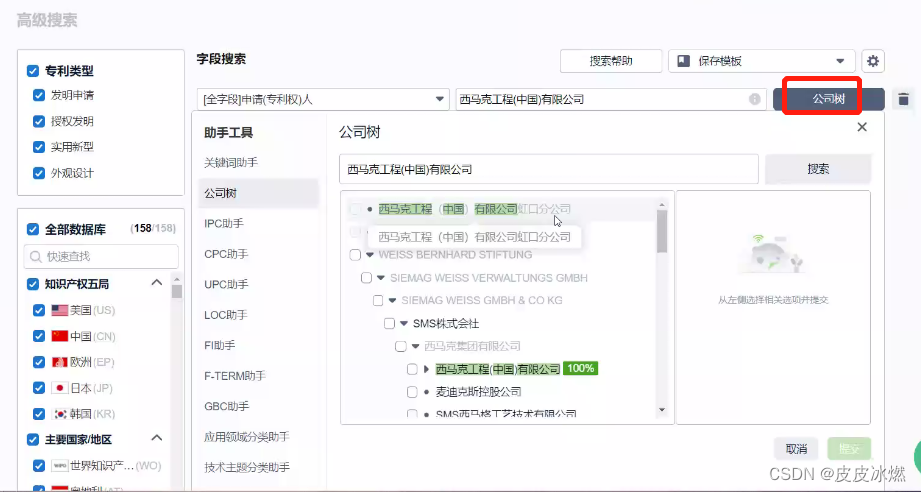
Task: Collapse the SMS株式会社 tree node
Action: 404,323
